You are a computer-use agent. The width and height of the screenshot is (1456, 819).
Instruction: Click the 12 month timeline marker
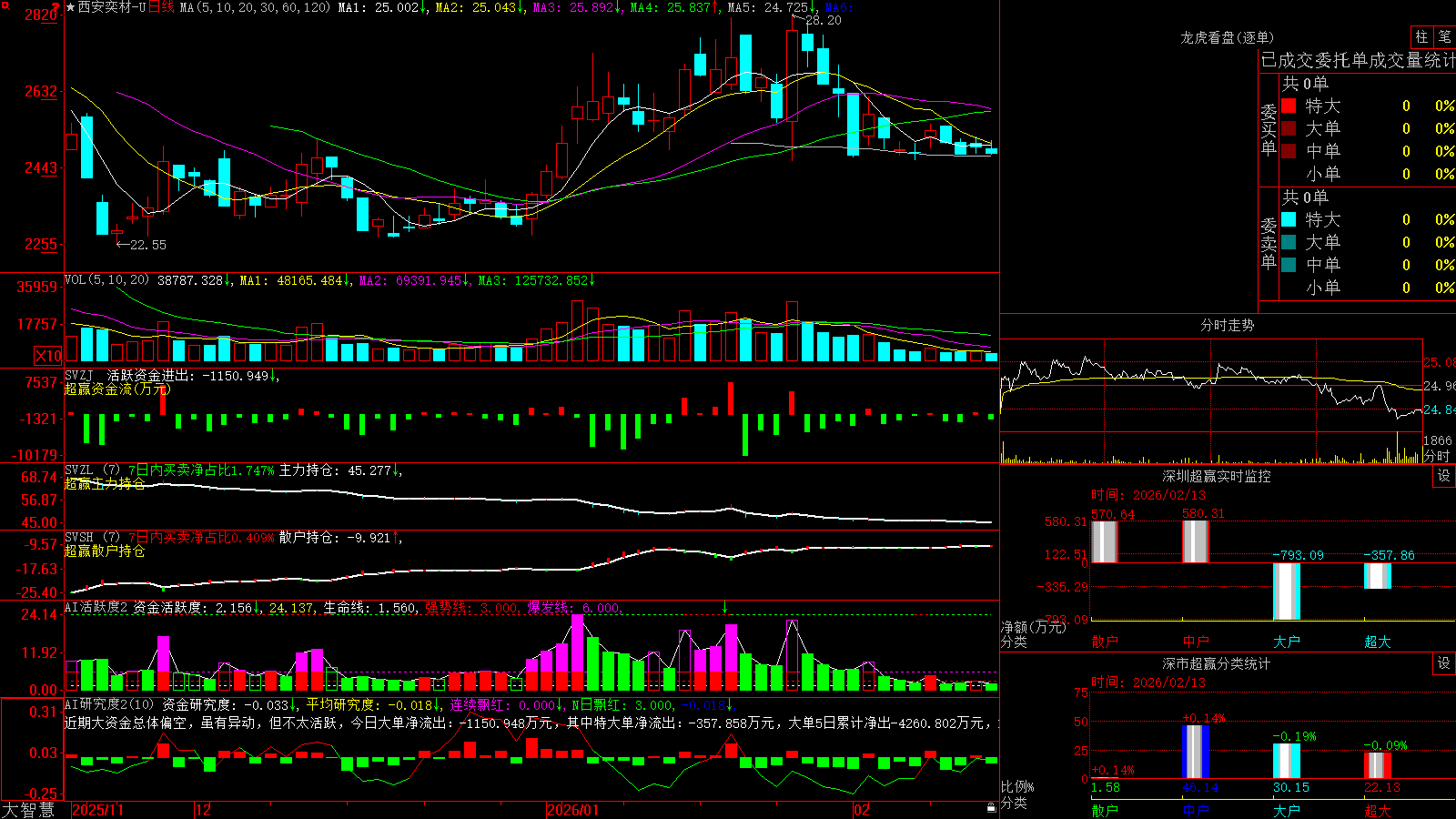coord(204,810)
